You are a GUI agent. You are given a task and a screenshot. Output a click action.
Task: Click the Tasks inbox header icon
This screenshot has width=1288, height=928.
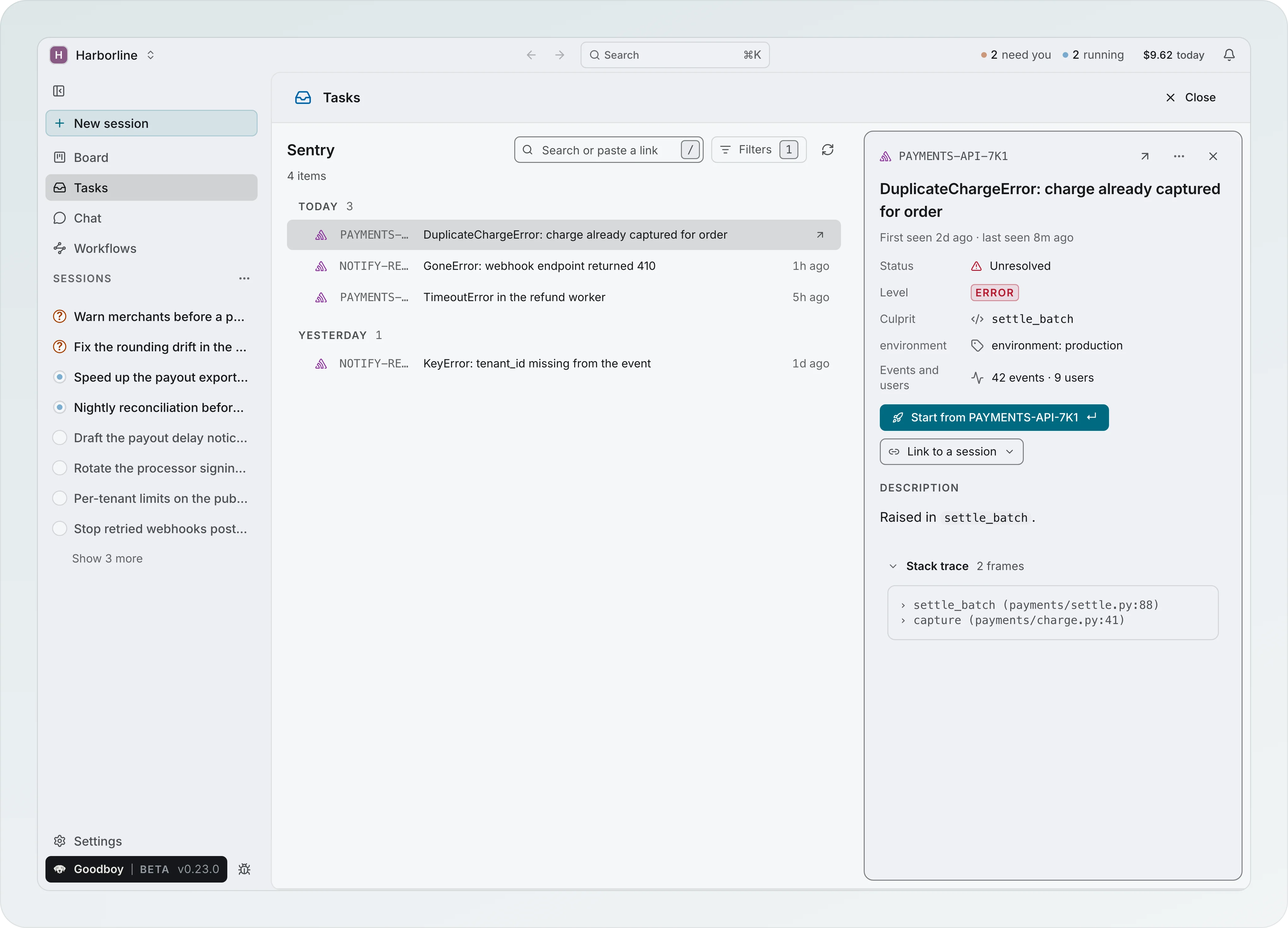303,98
